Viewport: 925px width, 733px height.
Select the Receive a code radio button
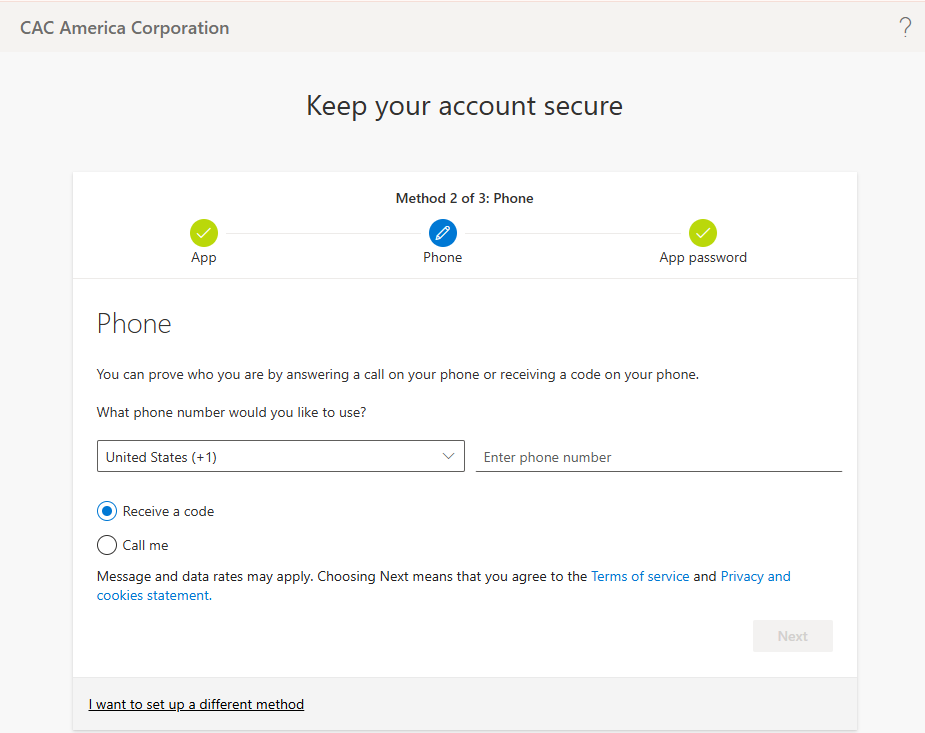pos(107,511)
